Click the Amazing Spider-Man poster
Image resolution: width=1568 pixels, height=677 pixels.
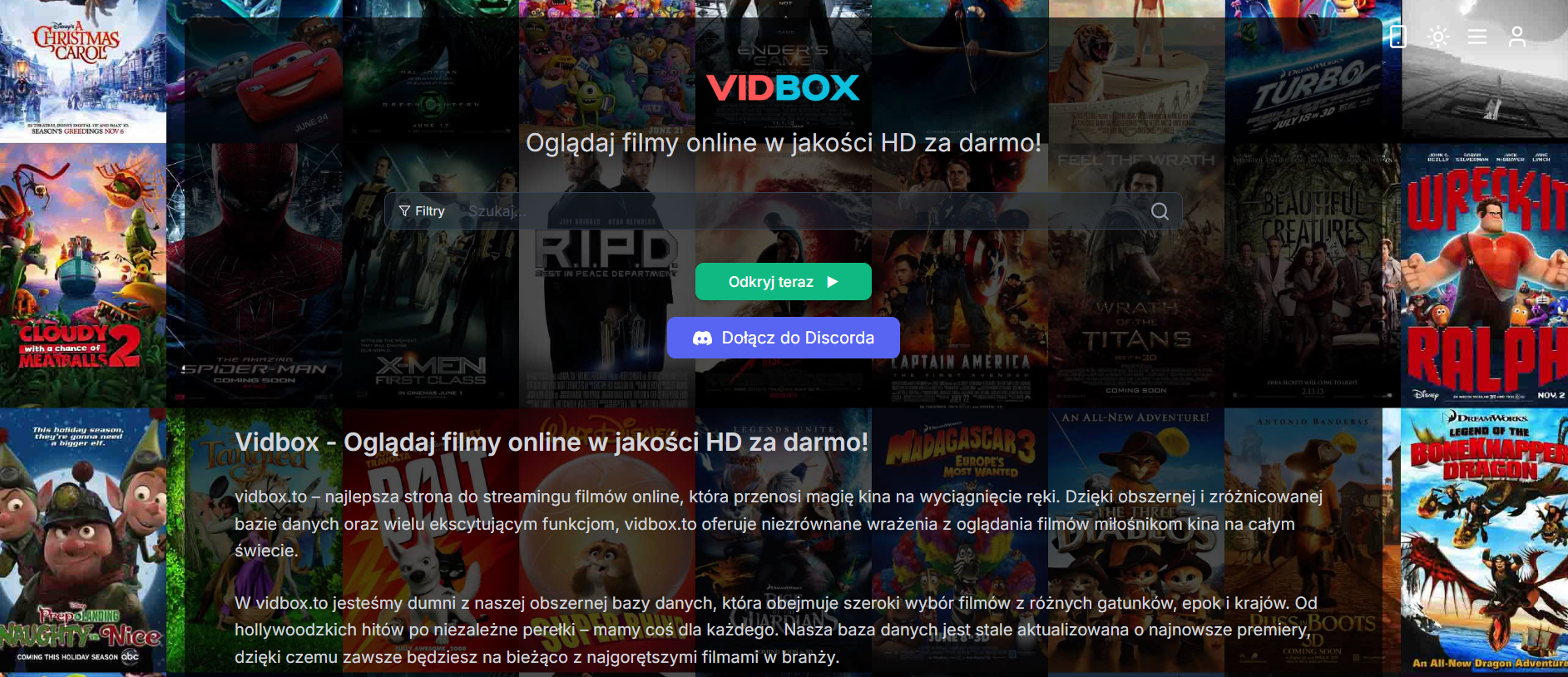pyautogui.click(x=255, y=275)
